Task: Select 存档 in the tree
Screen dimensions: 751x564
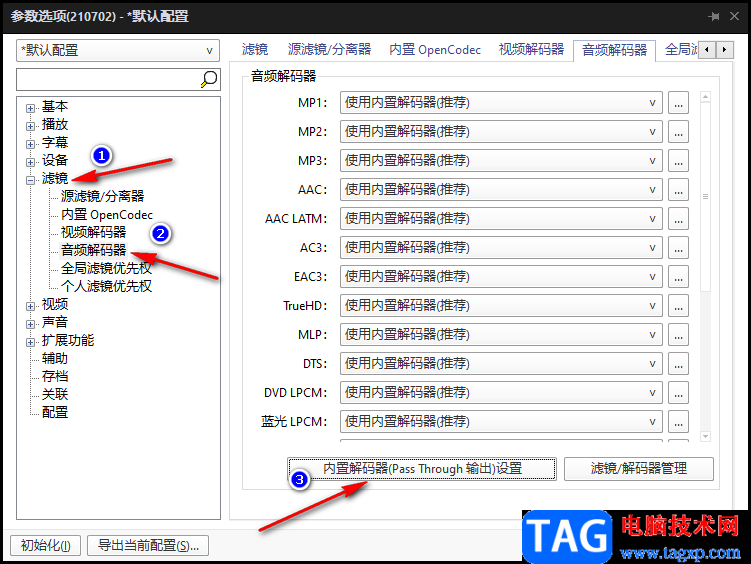Action: pos(55,376)
